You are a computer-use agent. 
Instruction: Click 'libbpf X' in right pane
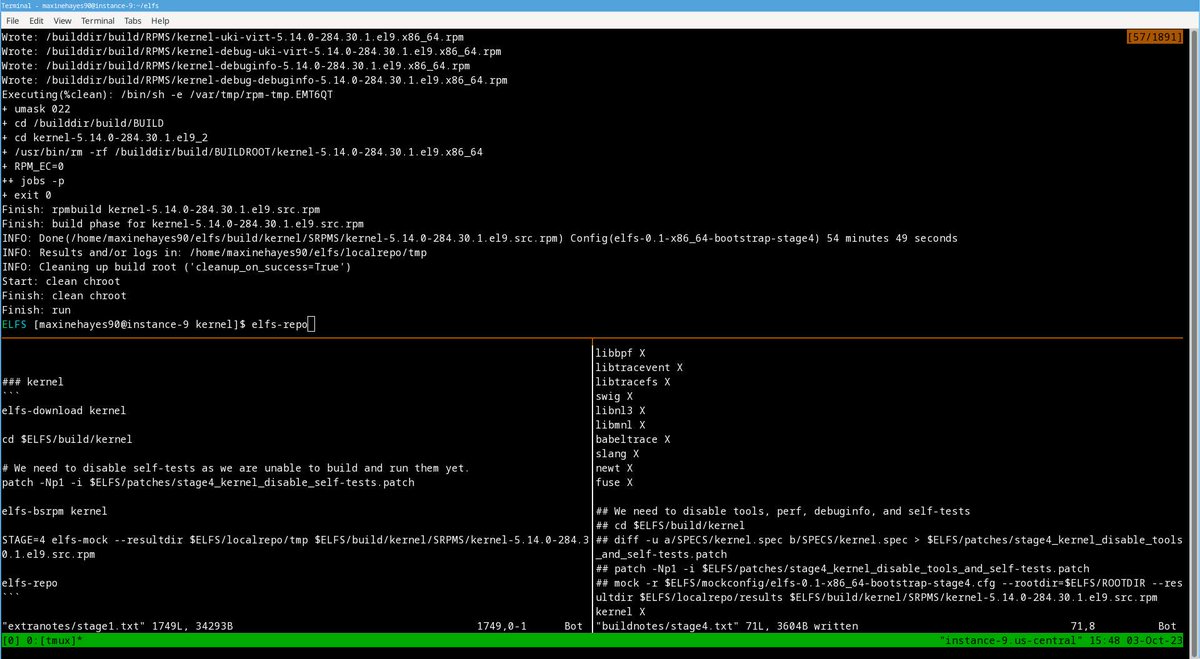point(620,353)
